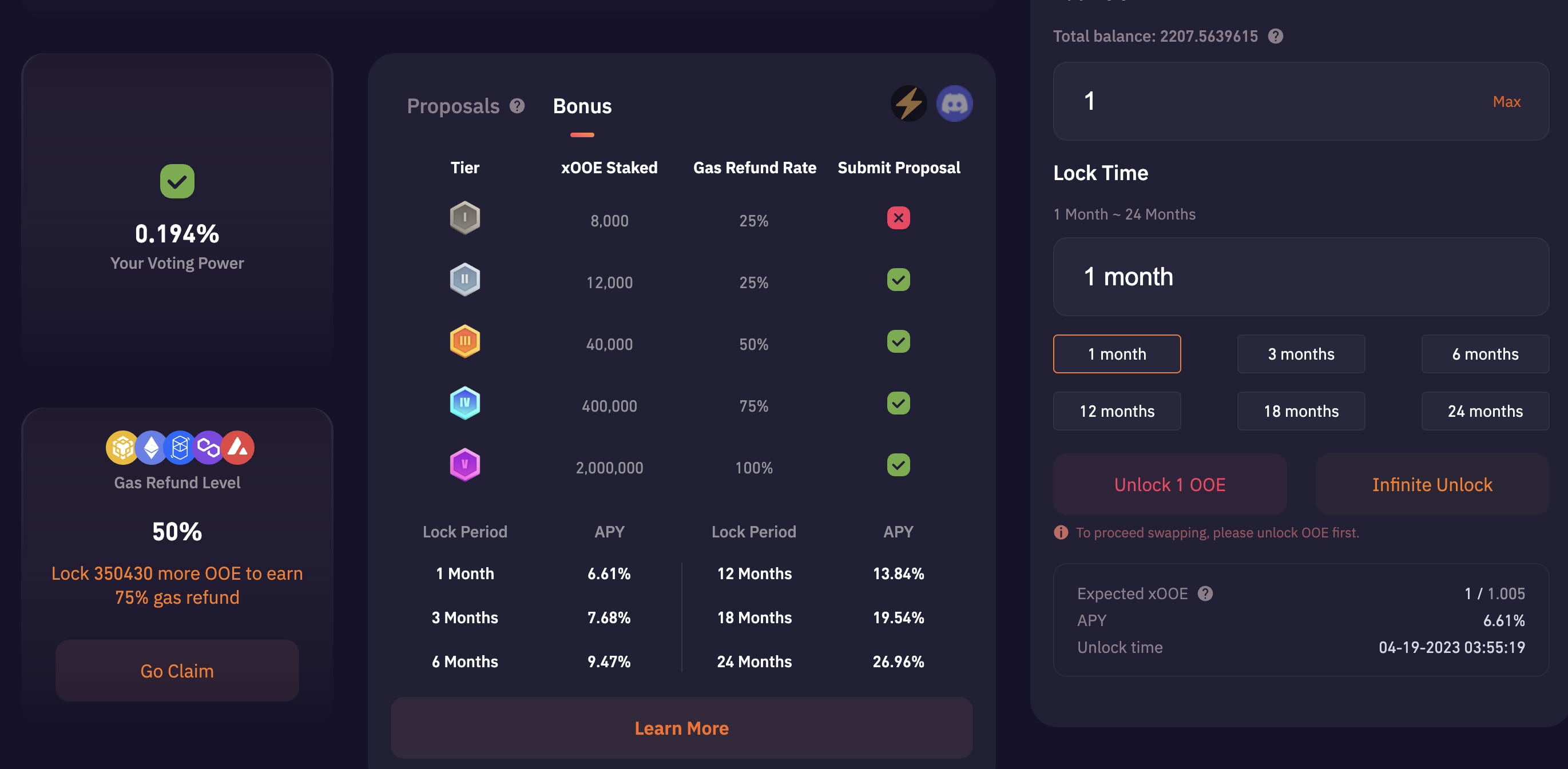The width and height of the screenshot is (1568, 769).
Task: Click the Learn More button
Action: (x=681, y=728)
